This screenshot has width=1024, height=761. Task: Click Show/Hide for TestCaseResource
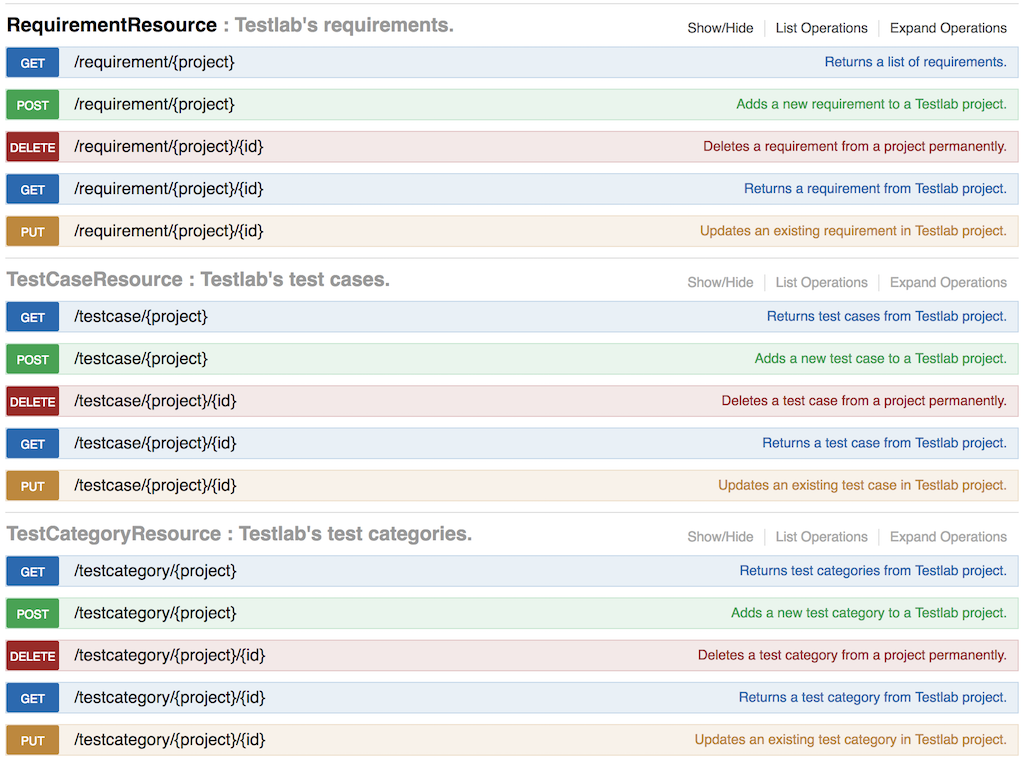[720, 282]
